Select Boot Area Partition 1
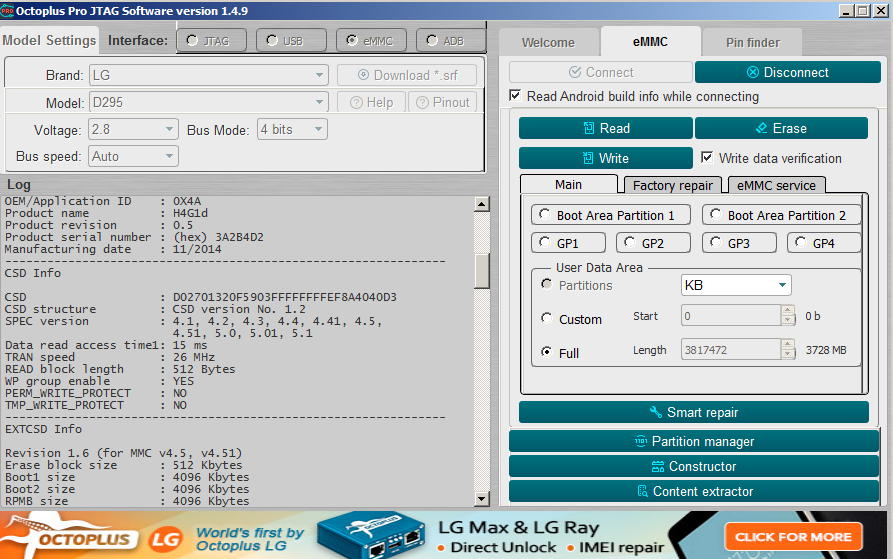Screen dimensions: 893x559 click(x=611, y=215)
